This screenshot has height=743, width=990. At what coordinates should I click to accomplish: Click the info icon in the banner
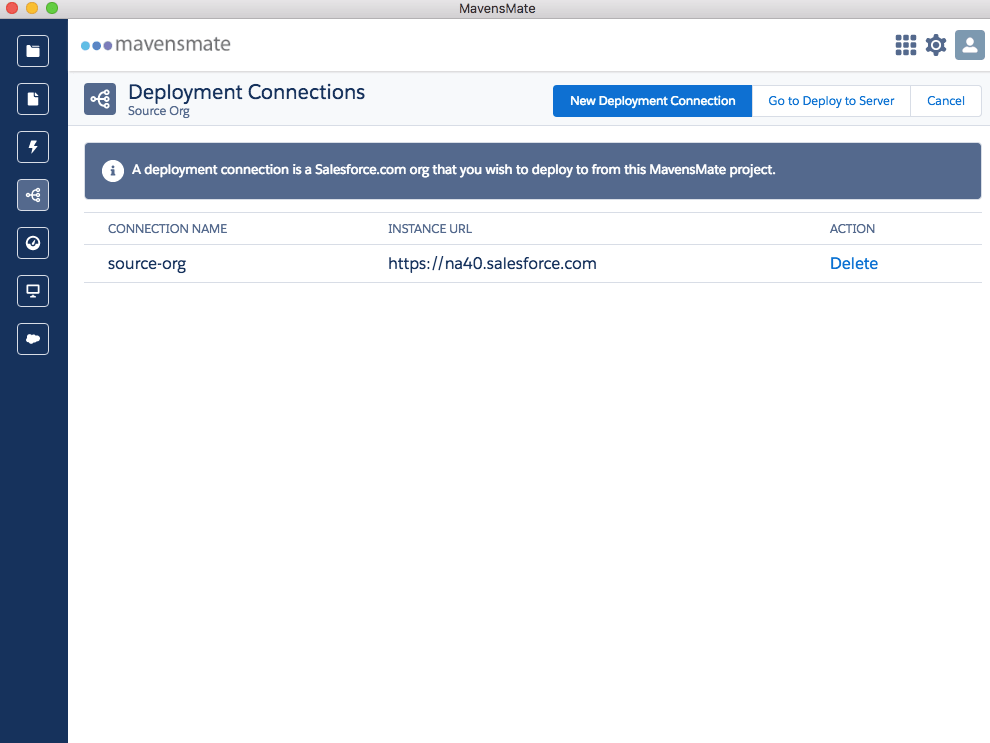click(x=113, y=170)
